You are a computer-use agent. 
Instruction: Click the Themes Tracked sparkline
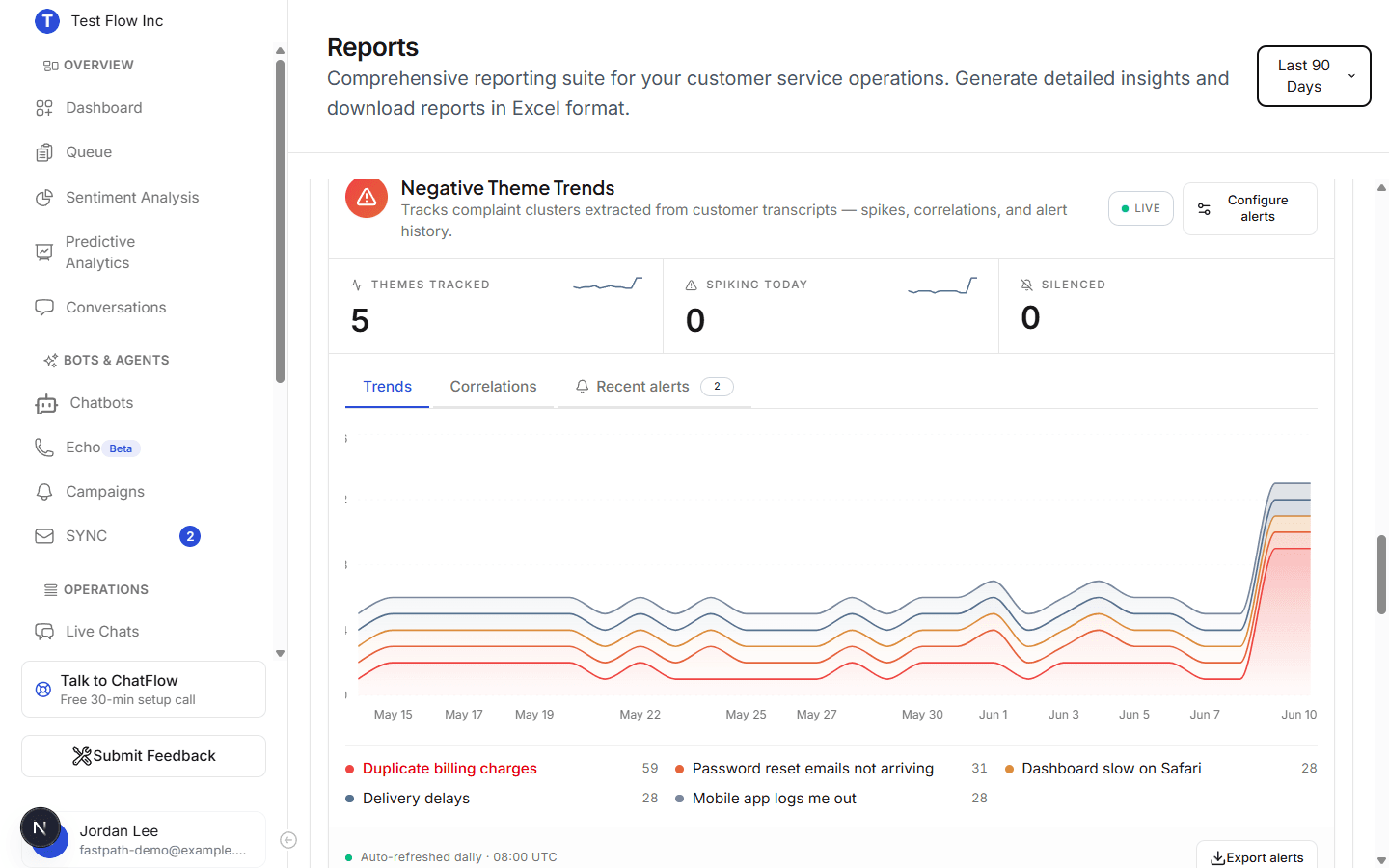point(608,285)
